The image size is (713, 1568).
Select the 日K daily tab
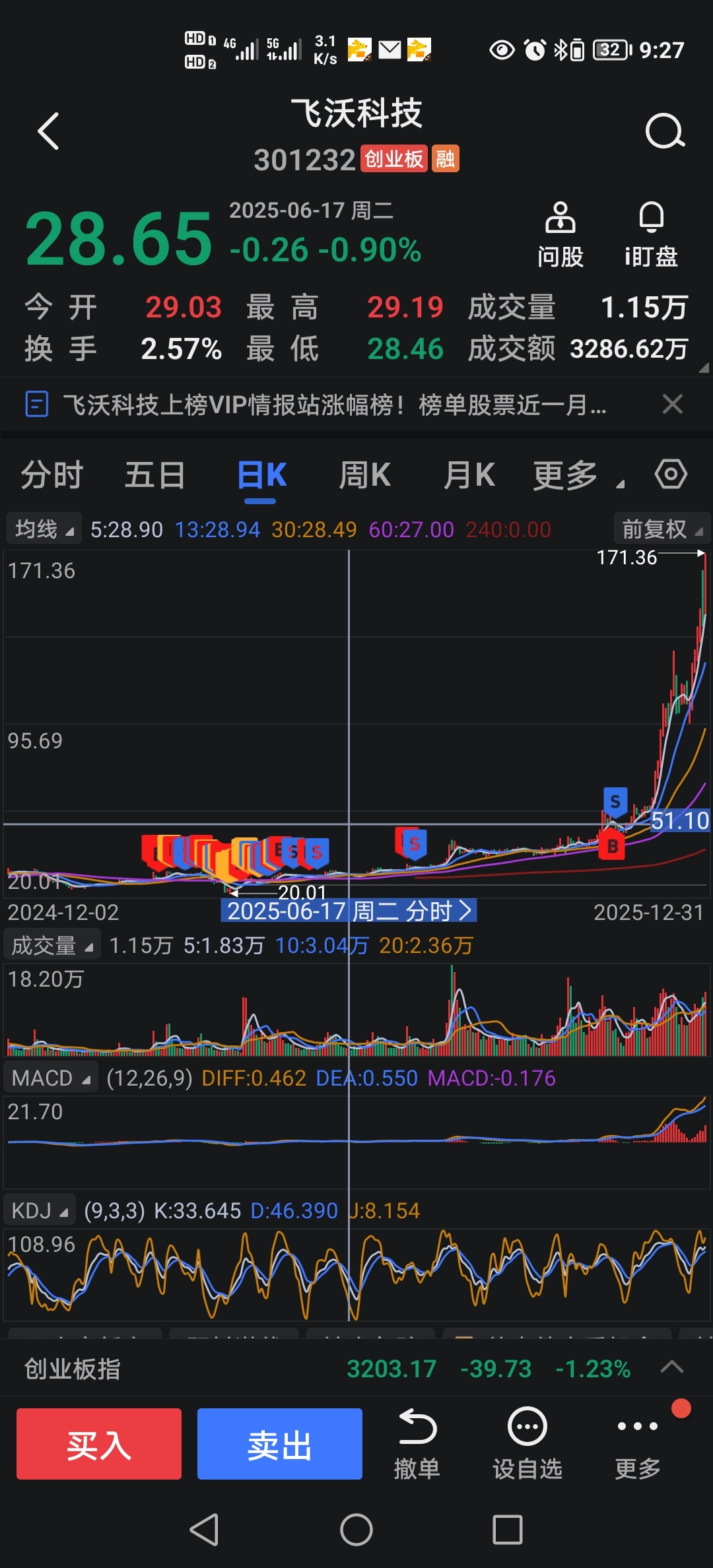(x=261, y=475)
